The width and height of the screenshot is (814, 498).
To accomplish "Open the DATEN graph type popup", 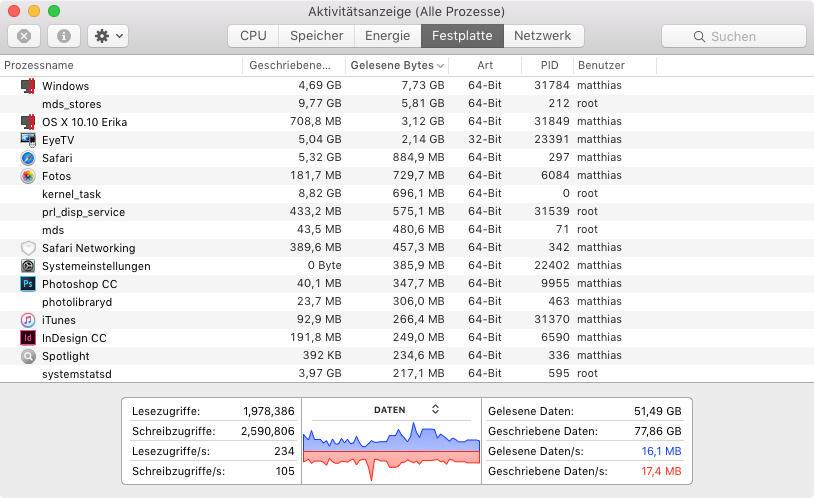I will point(406,410).
